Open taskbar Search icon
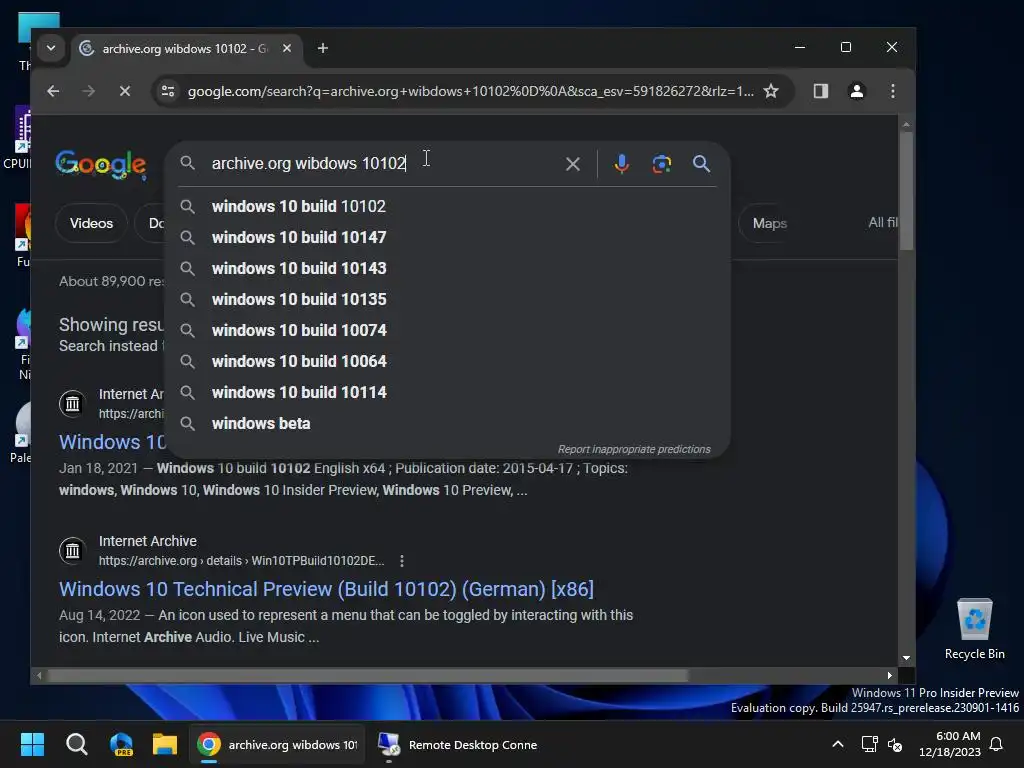The image size is (1024, 768). coord(76,744)
